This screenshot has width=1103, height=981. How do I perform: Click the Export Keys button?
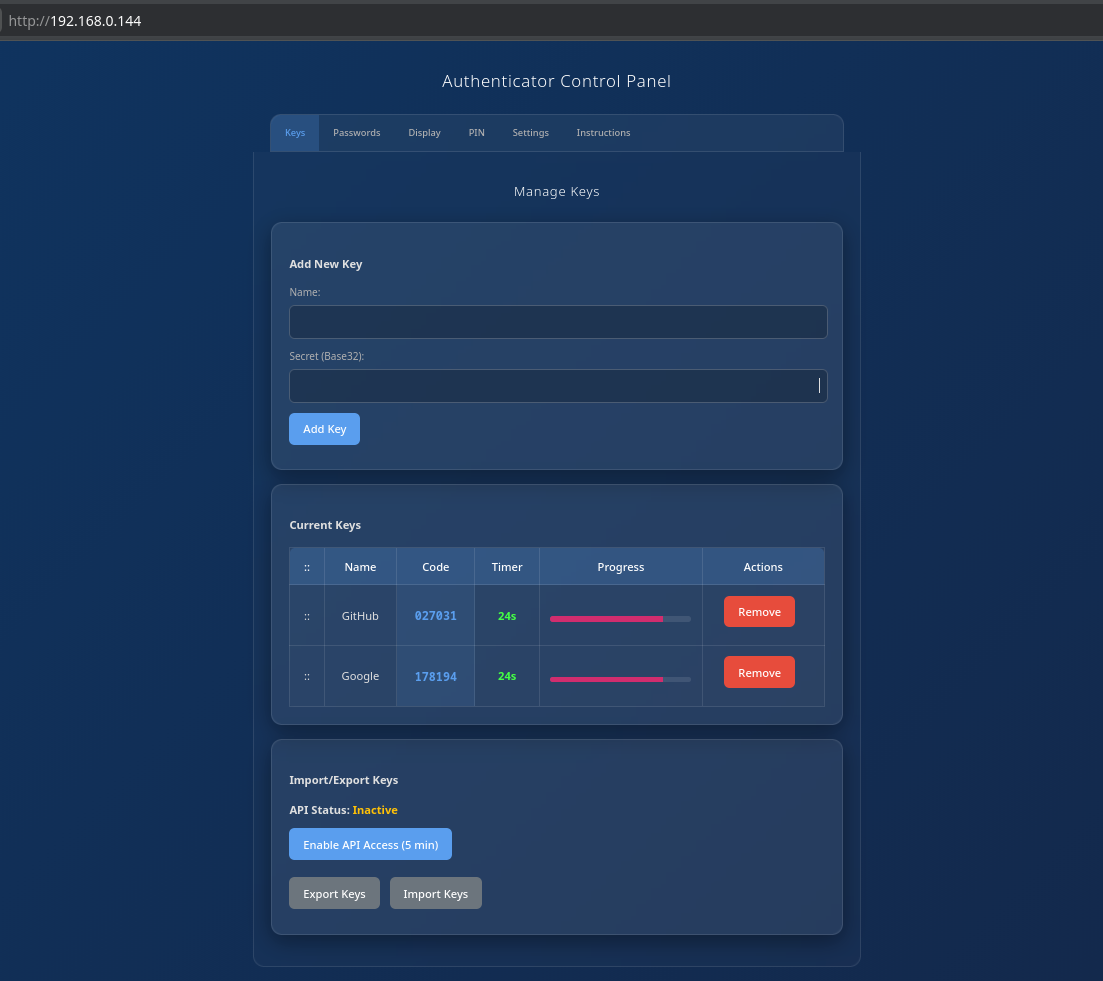tap(334, 893)
